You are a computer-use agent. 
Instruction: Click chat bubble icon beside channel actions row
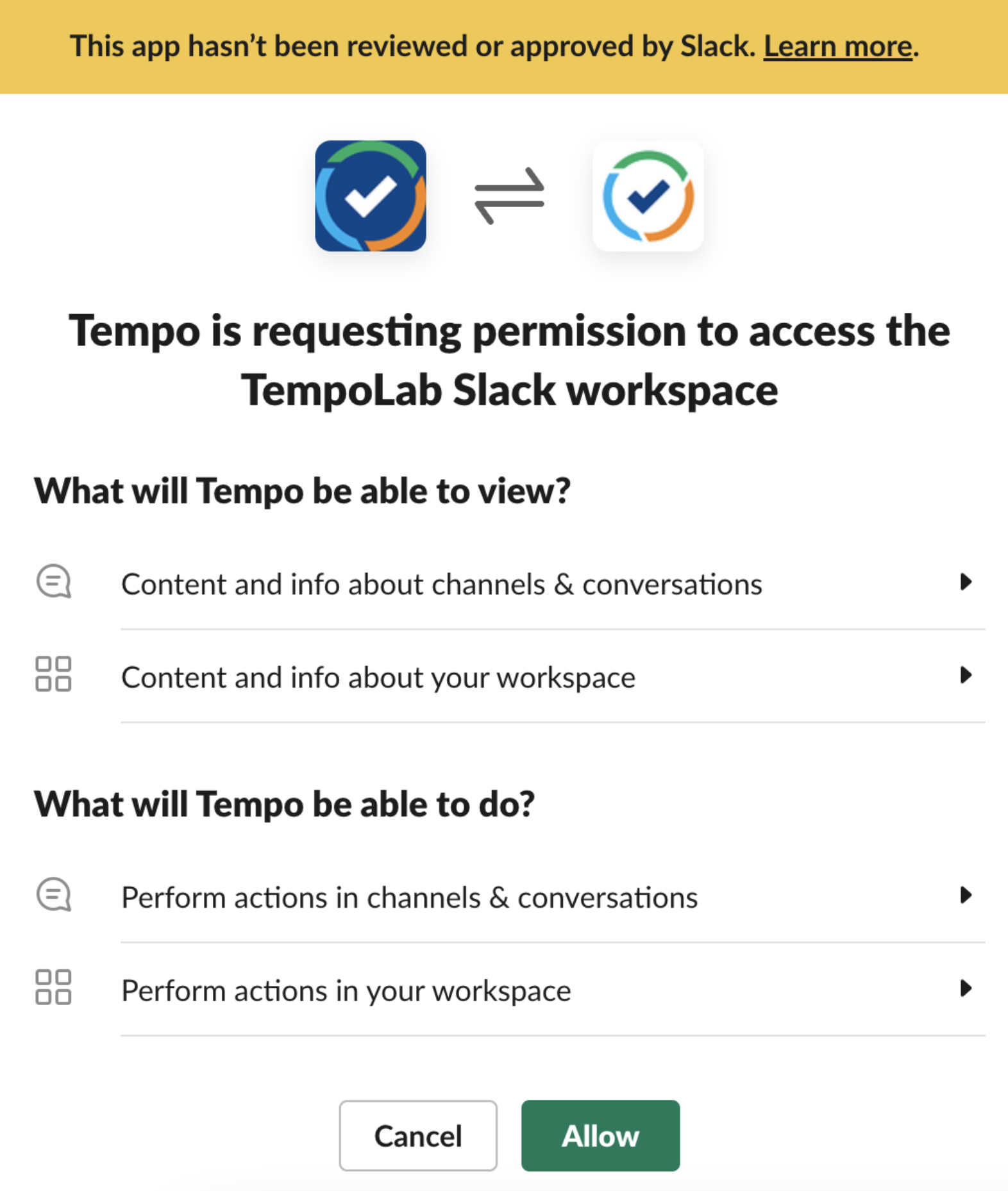click(53, 895)
